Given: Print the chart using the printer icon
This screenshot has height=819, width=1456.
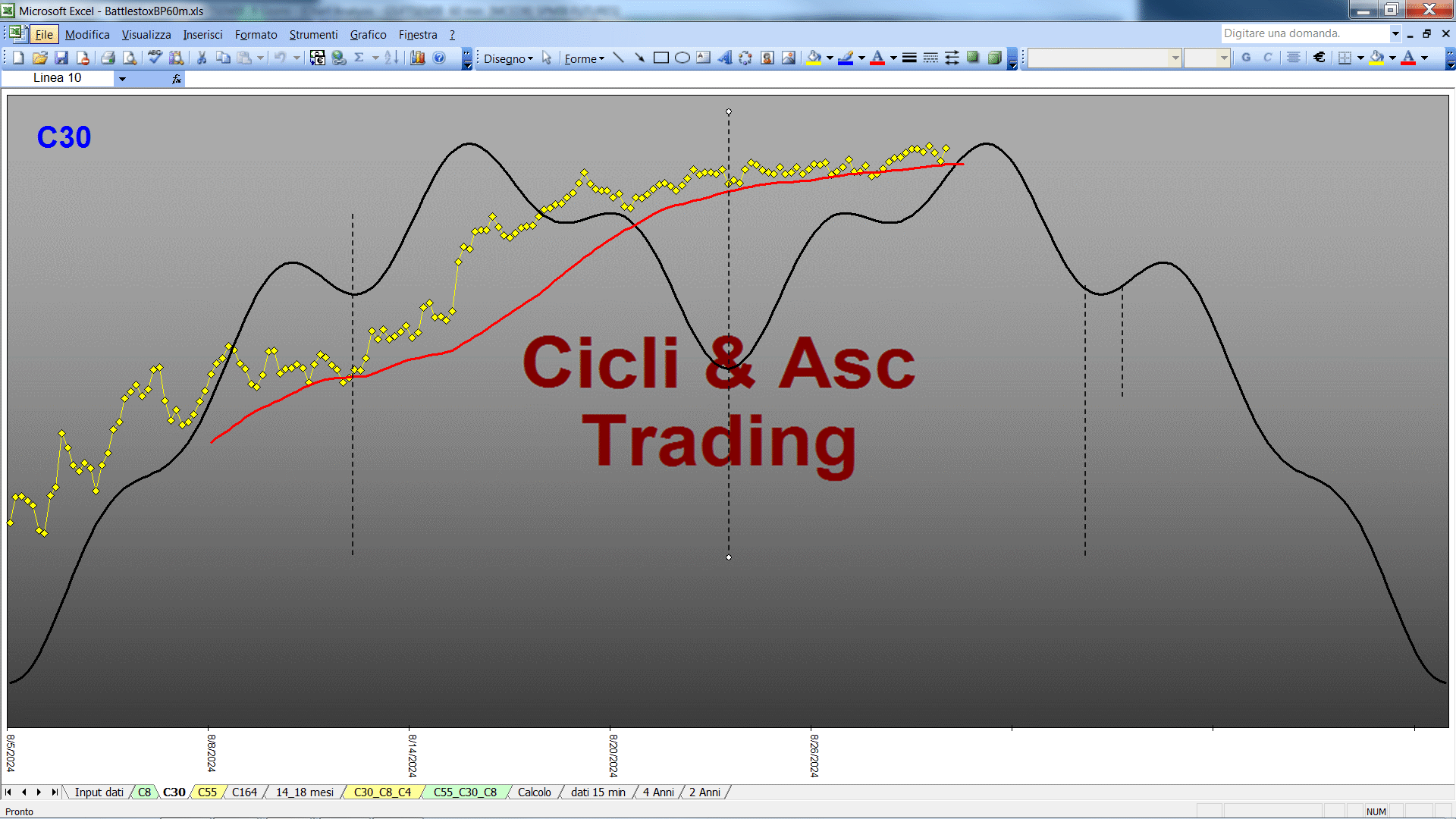Looking at the screenshot, I should pos(108,58).
